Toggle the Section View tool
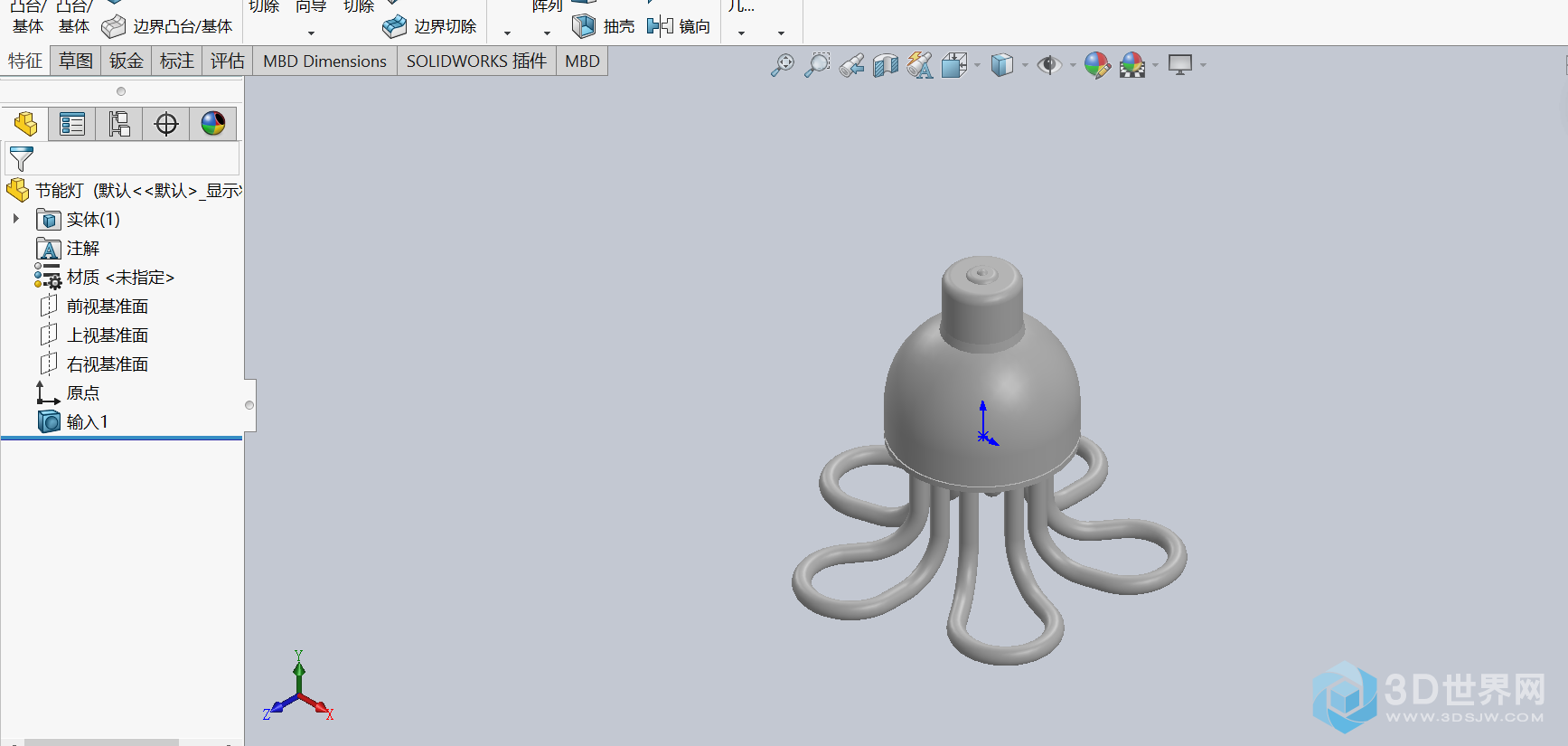This screenshot has height=746, width=1568. coord(886,65)
